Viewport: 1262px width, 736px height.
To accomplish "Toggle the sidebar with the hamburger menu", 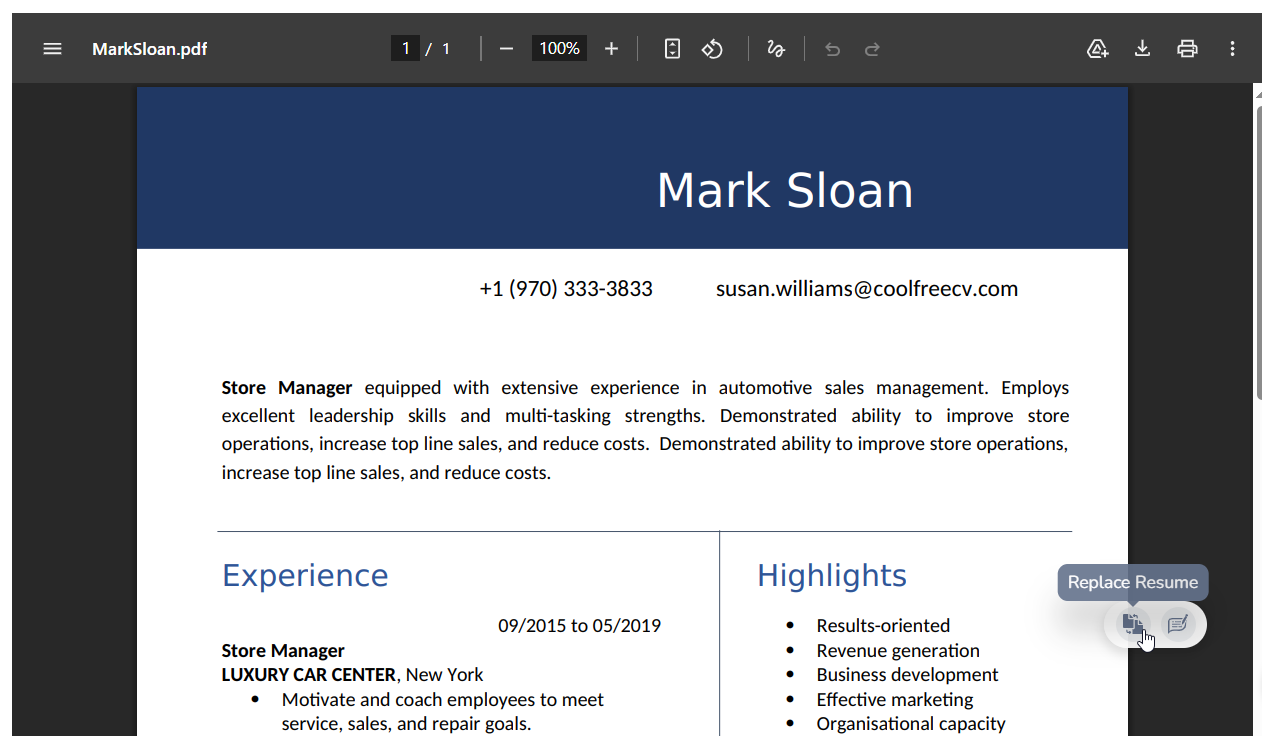I will pyautogui.click(x=53, y=49).
